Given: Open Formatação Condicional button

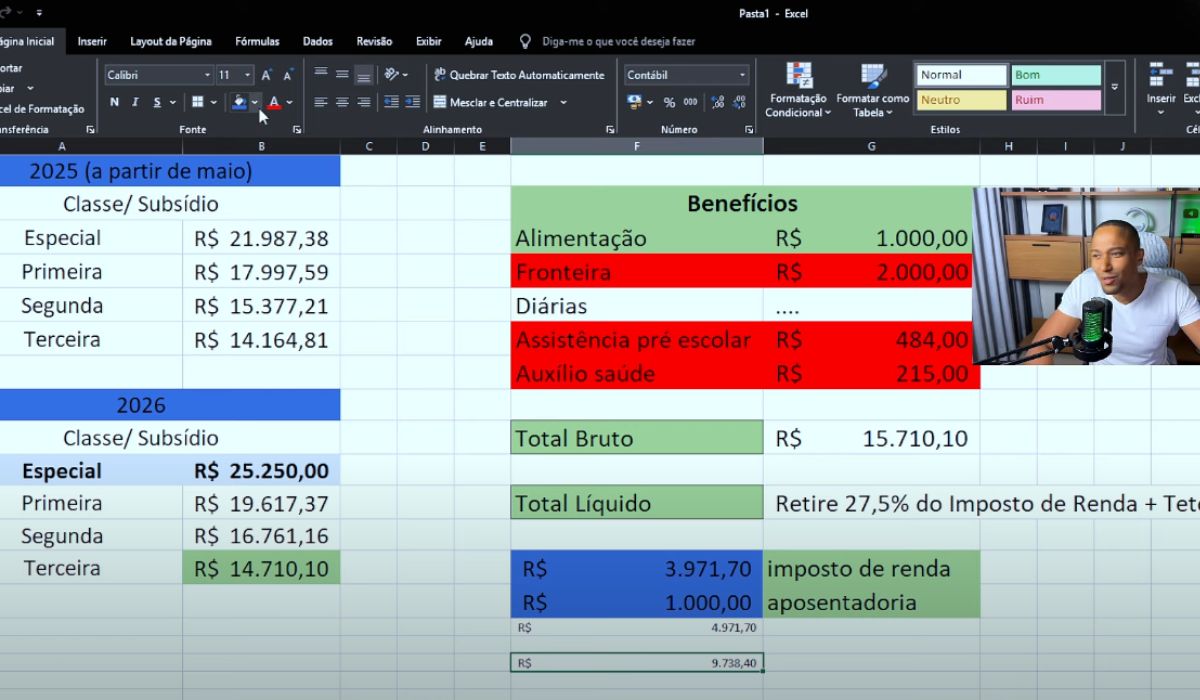Looking at the screenshot, I should (798, 91).
